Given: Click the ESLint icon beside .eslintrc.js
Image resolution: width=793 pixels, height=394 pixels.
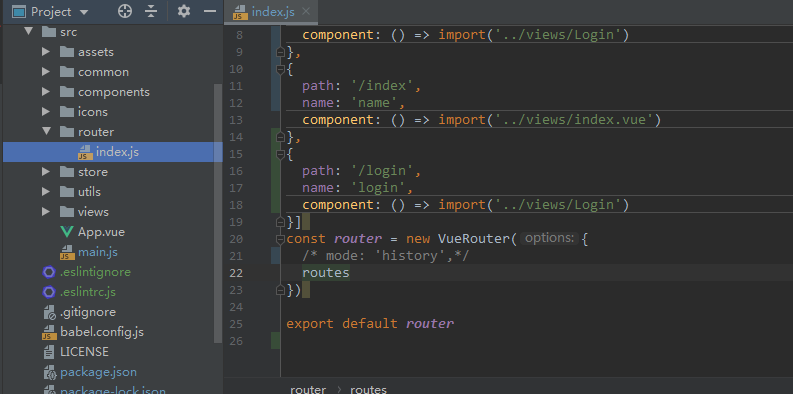Looking at the screenshot, I should [x=49, y=292].
